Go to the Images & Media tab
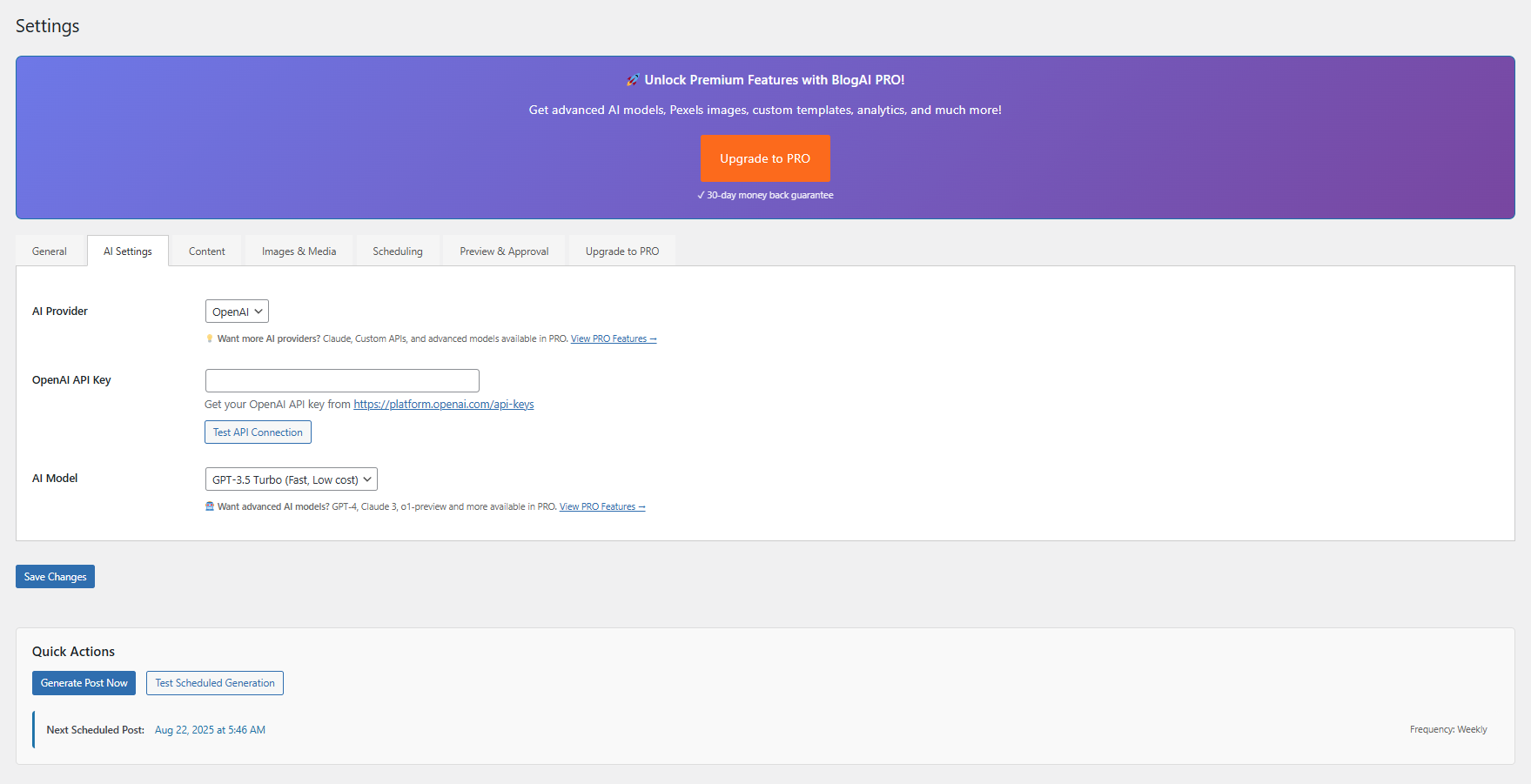The height and width of the screenshot is (784, 1531). [x=299, y=251]
